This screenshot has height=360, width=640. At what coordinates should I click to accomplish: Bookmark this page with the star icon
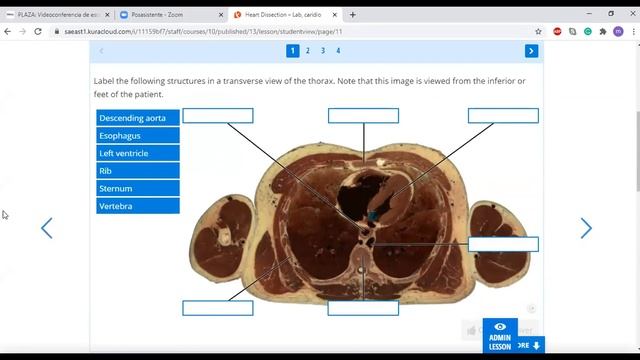(538, 31)
